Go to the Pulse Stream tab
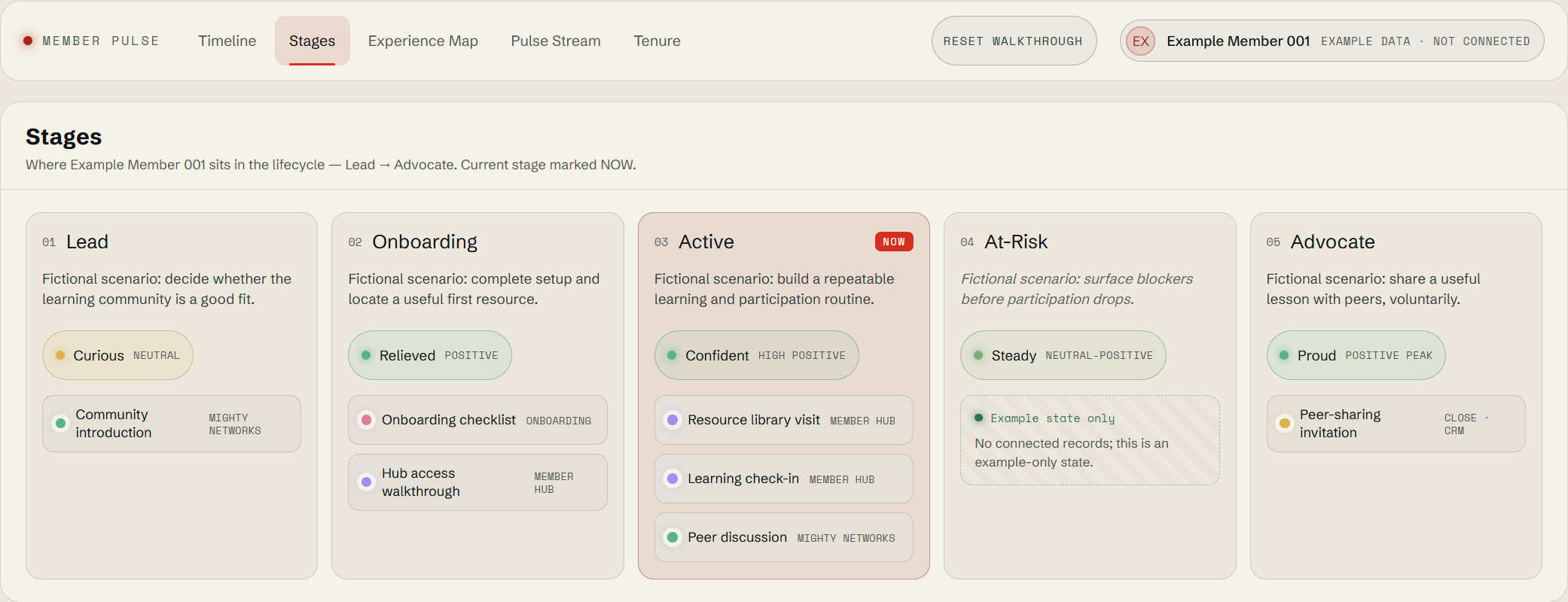Image resolution: width=1568 pixels, height=602 pixels. tap(556, 41)
